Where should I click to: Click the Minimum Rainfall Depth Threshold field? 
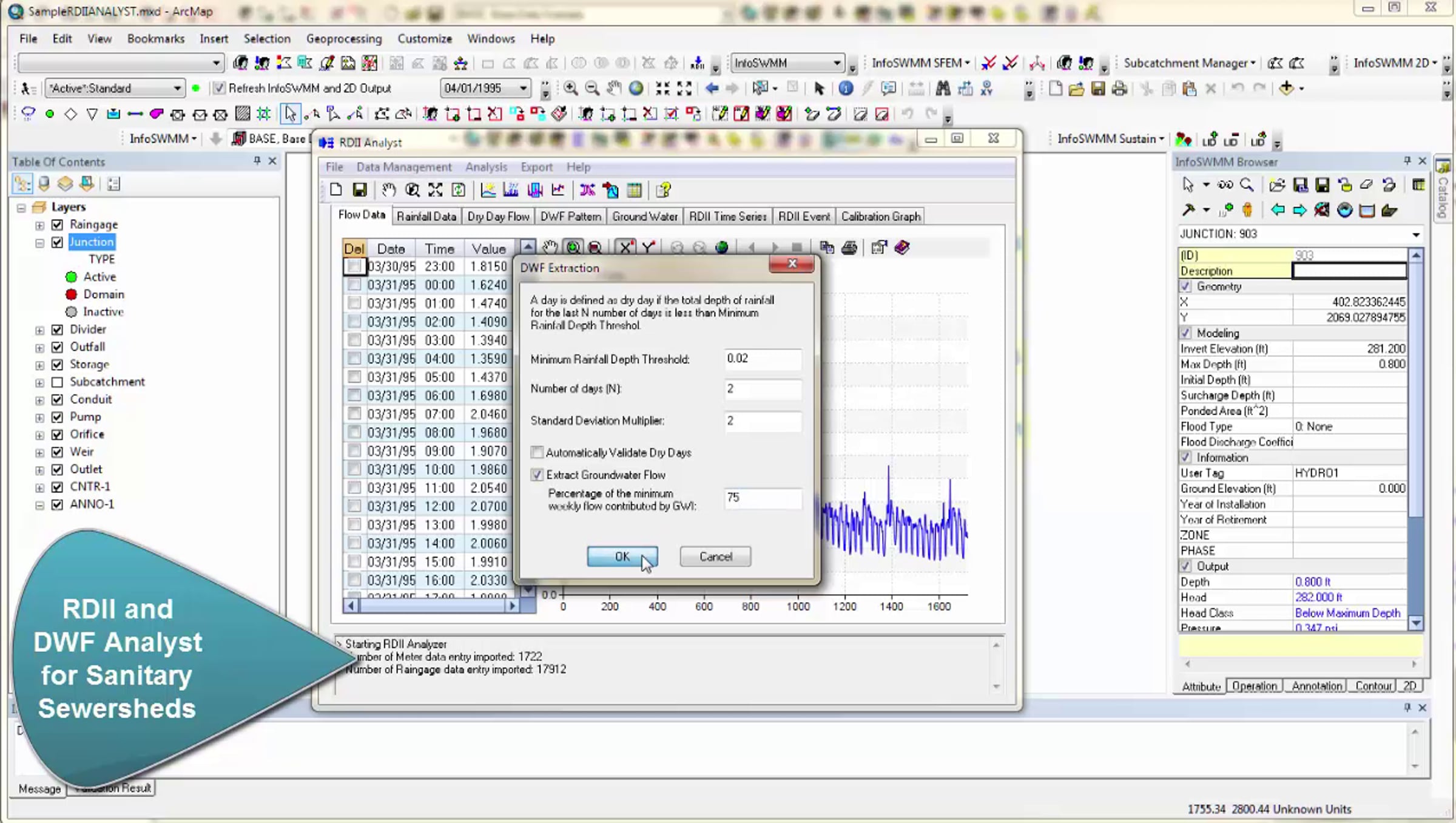point(763,359)
